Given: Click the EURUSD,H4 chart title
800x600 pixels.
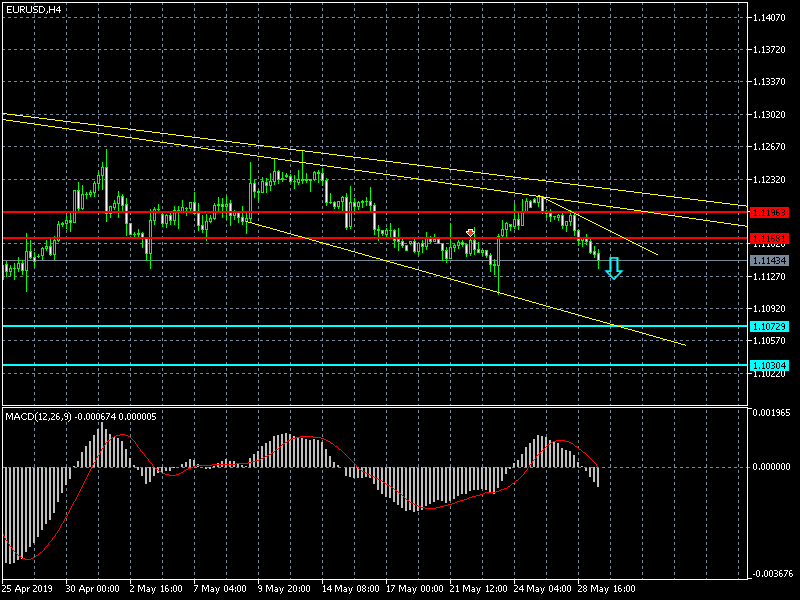Looking at the screenshot, I should tap(33, 10).
